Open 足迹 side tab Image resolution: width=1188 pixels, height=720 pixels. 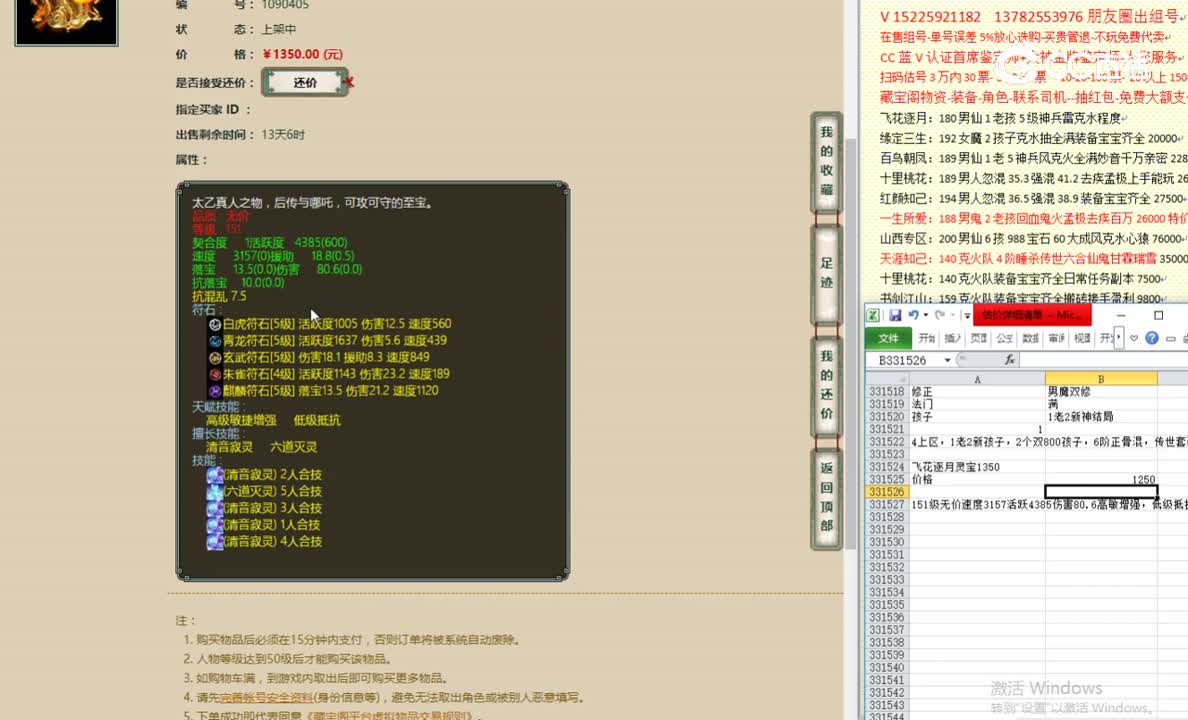pyautogui.click(x=826, y=273)
